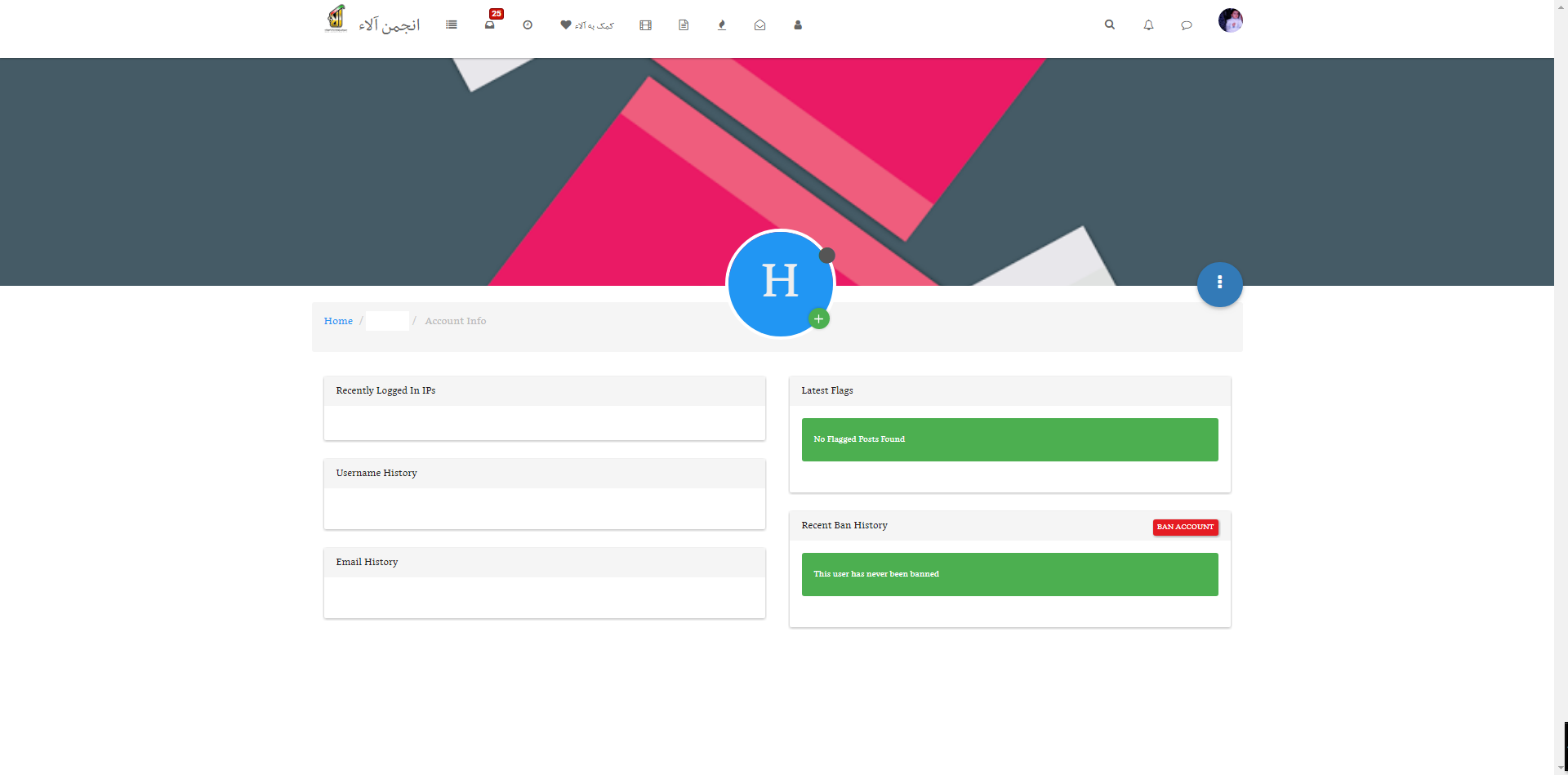The height and width of the screenshot is (775, 1568).
Task: Open the categories list icon
Action: (452, 25)
